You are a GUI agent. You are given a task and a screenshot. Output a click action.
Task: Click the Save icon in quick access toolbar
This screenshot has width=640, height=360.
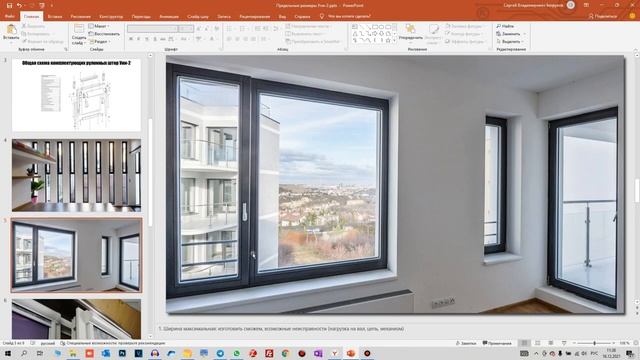9,6
